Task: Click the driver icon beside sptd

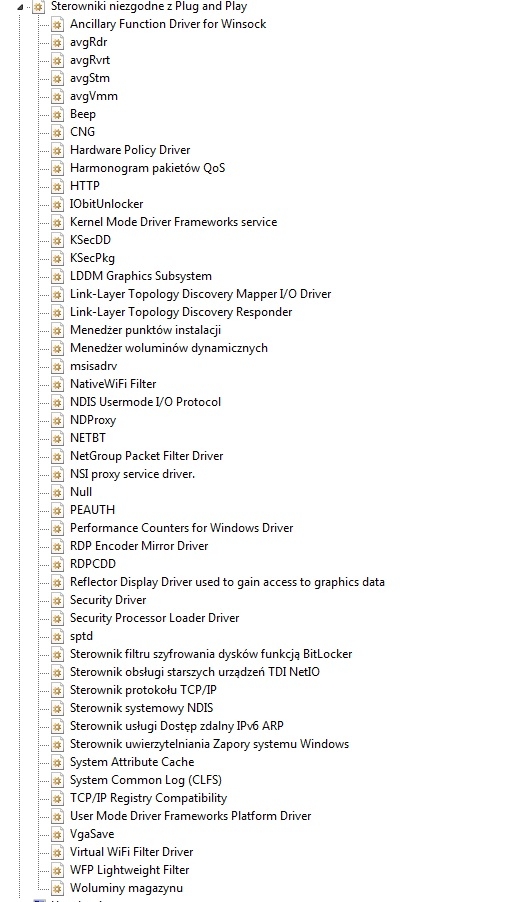Action: pyautogui.click(x=57, y=636)
